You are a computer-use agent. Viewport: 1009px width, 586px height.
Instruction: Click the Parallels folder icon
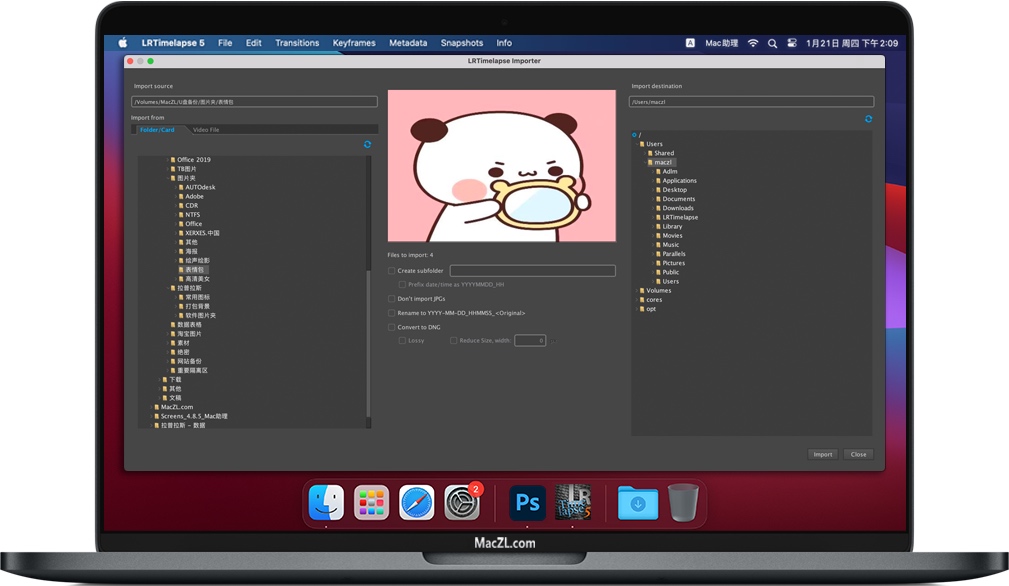pyautogui.click(x=658, y=254)
